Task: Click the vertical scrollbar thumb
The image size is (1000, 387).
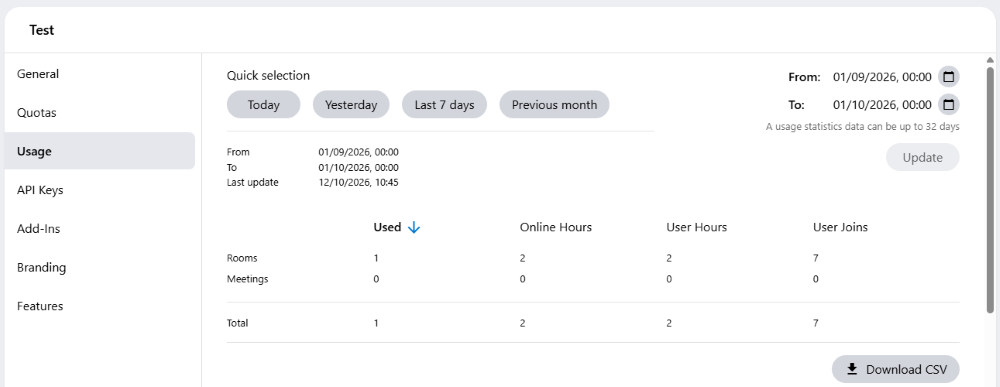Action: [x=990, y=190]
